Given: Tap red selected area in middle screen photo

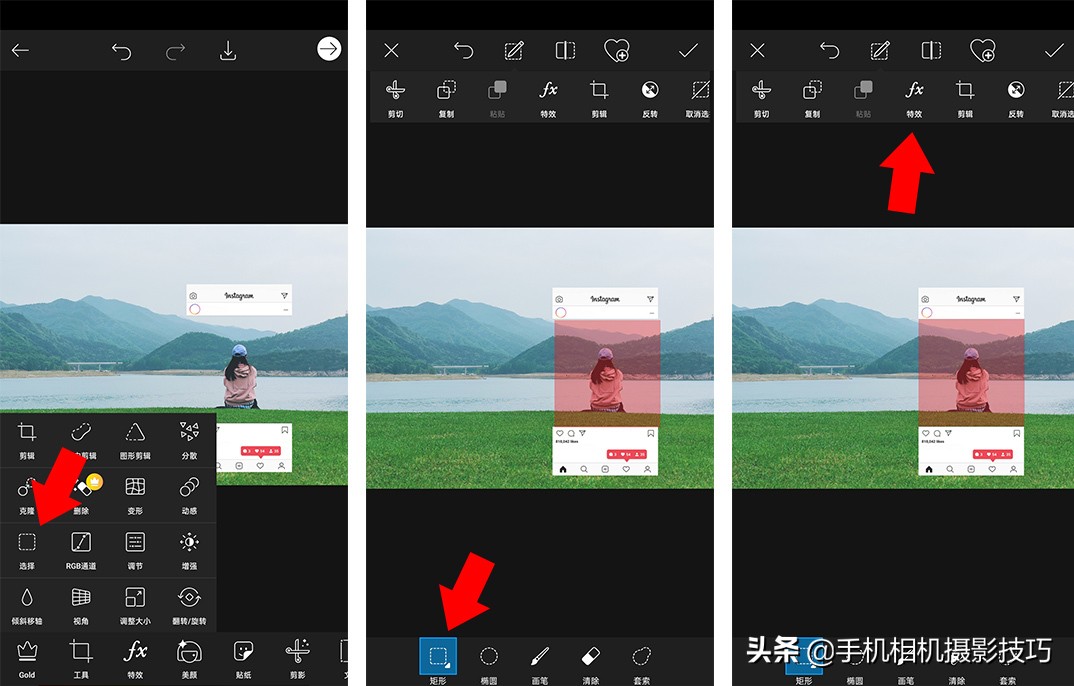Looking at the screenshot, I should tap(607, 374).
